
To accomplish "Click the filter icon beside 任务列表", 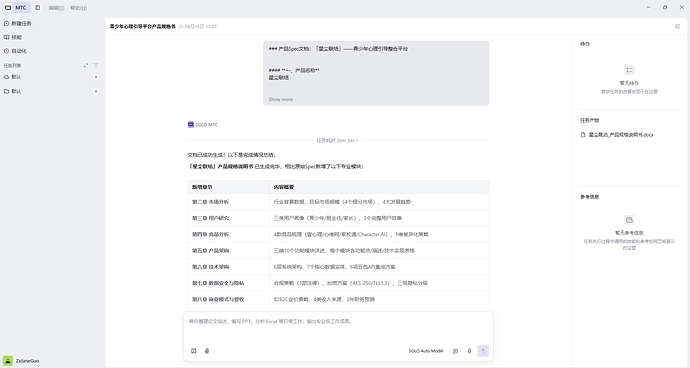I will (x=96, y=66).
